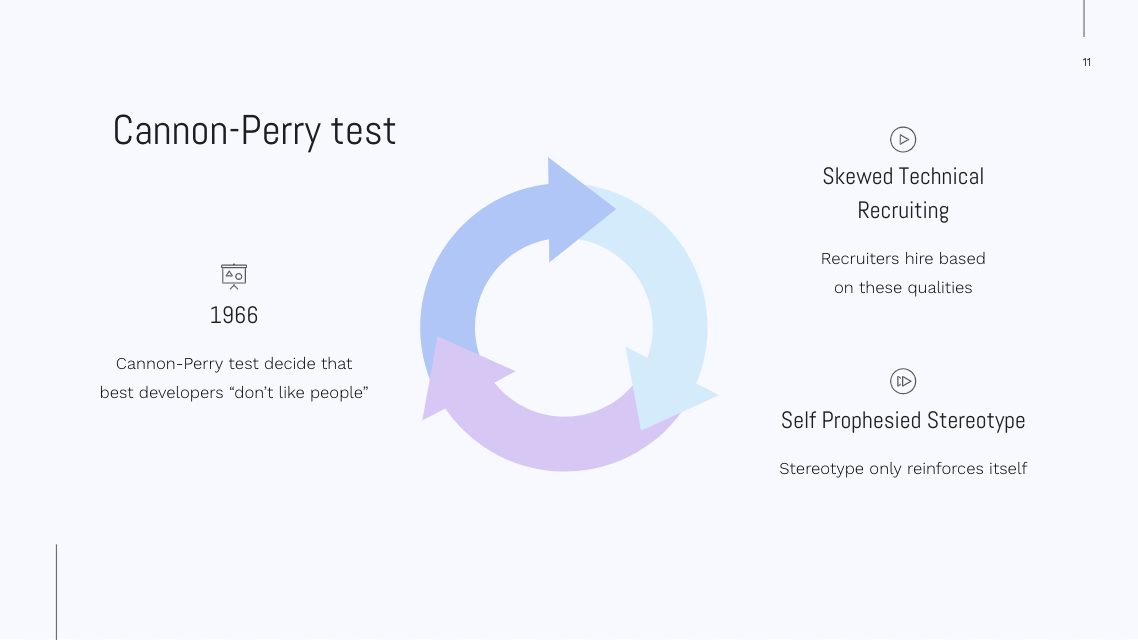Click the 'best developers don't like people' paragraph

click(x=234, y=378)
